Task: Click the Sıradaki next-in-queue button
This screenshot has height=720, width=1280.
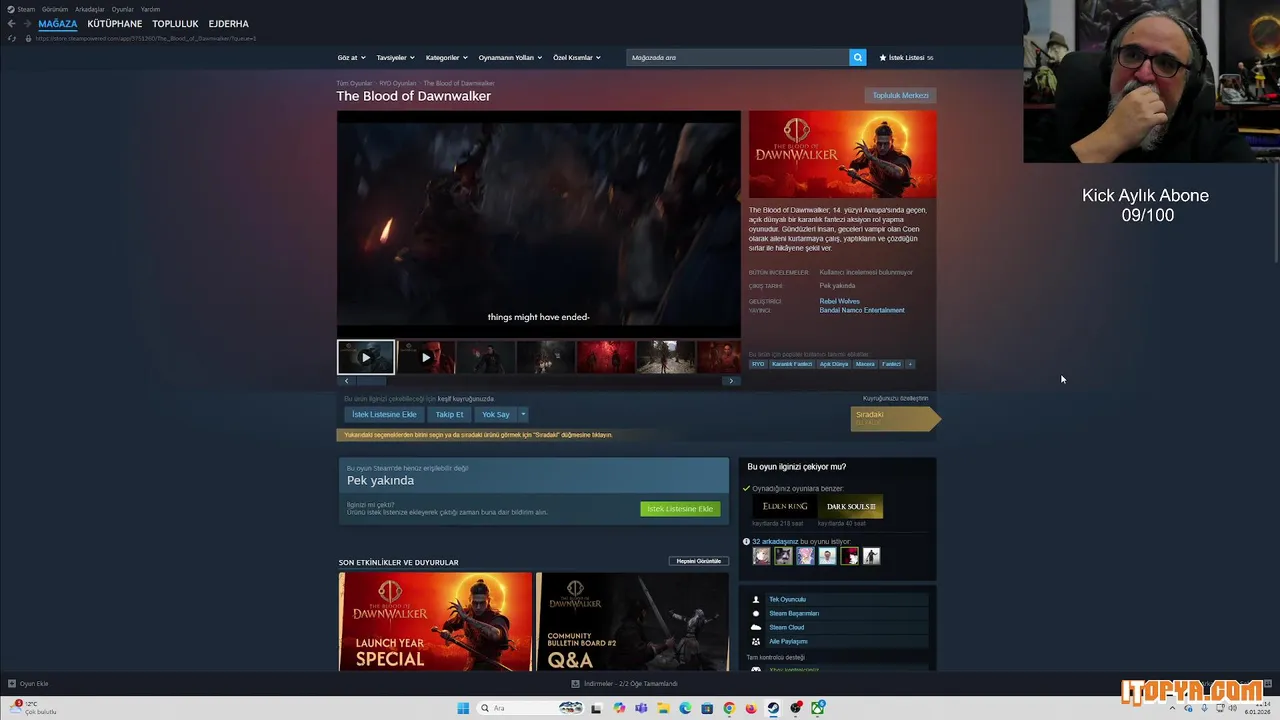Action: pyautogui.click(x=895, y=418)
